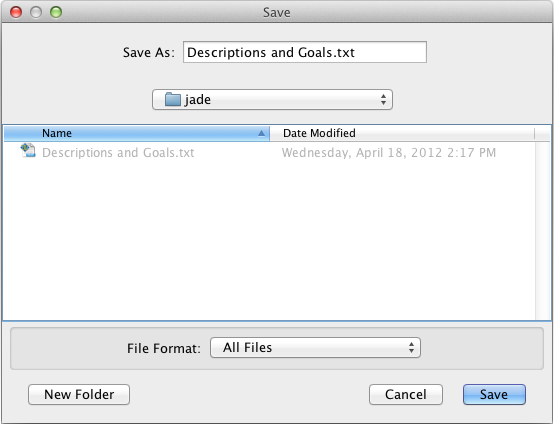The width and height of the screenshot is (554, 424).
Task: Create a New Folder
Action: pyautogui.click(x=79, y=394)
